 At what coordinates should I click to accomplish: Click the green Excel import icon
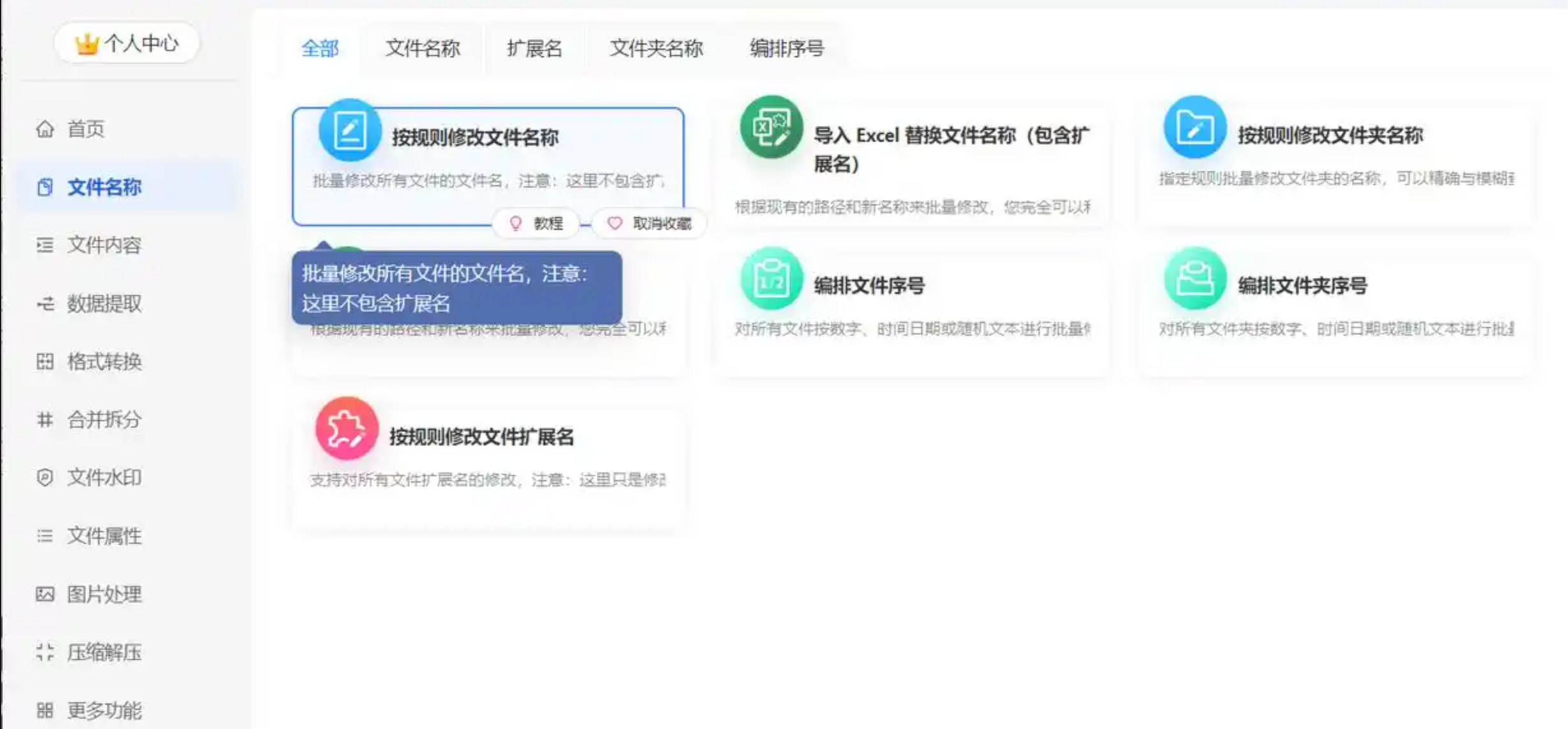771,127
